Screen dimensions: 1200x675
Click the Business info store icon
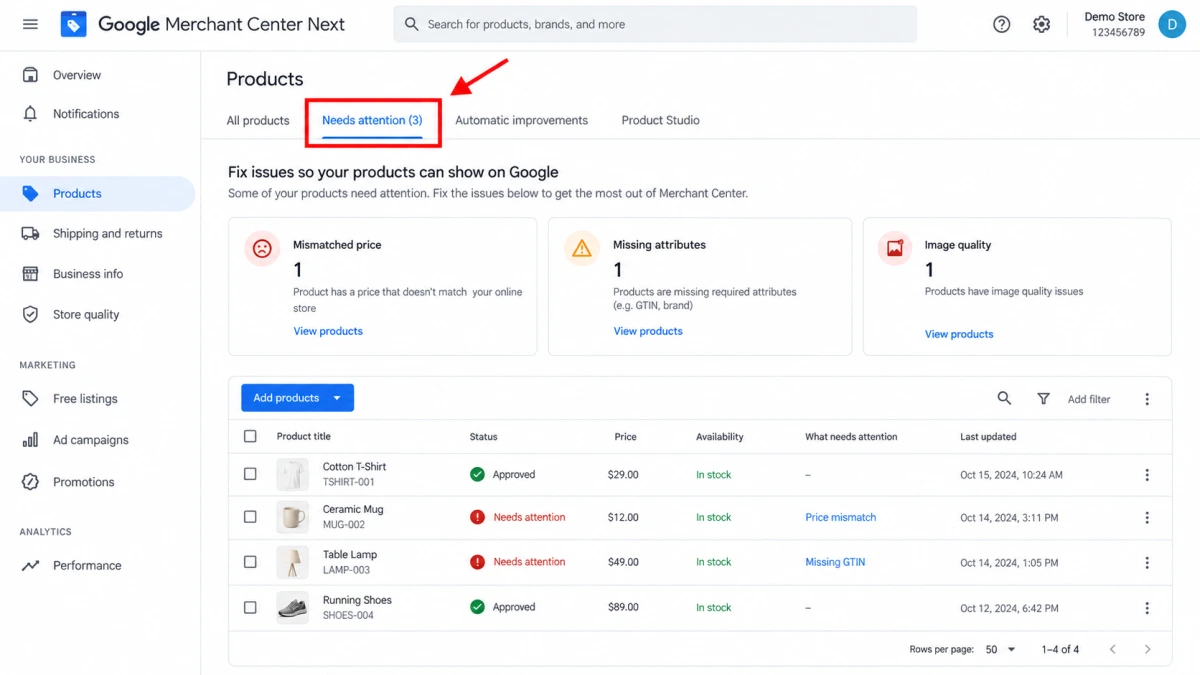point(30,273)
